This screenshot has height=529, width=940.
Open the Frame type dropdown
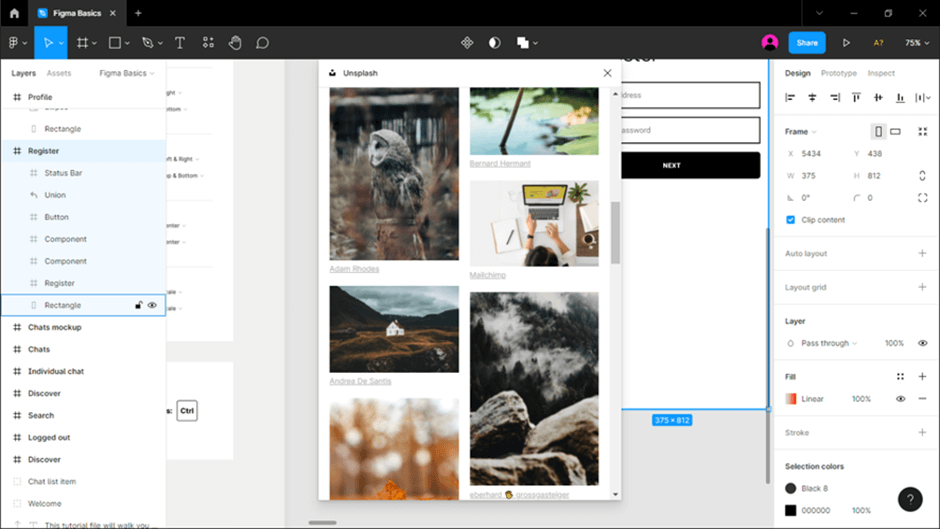pyautogui.click(x=800, y=131)
